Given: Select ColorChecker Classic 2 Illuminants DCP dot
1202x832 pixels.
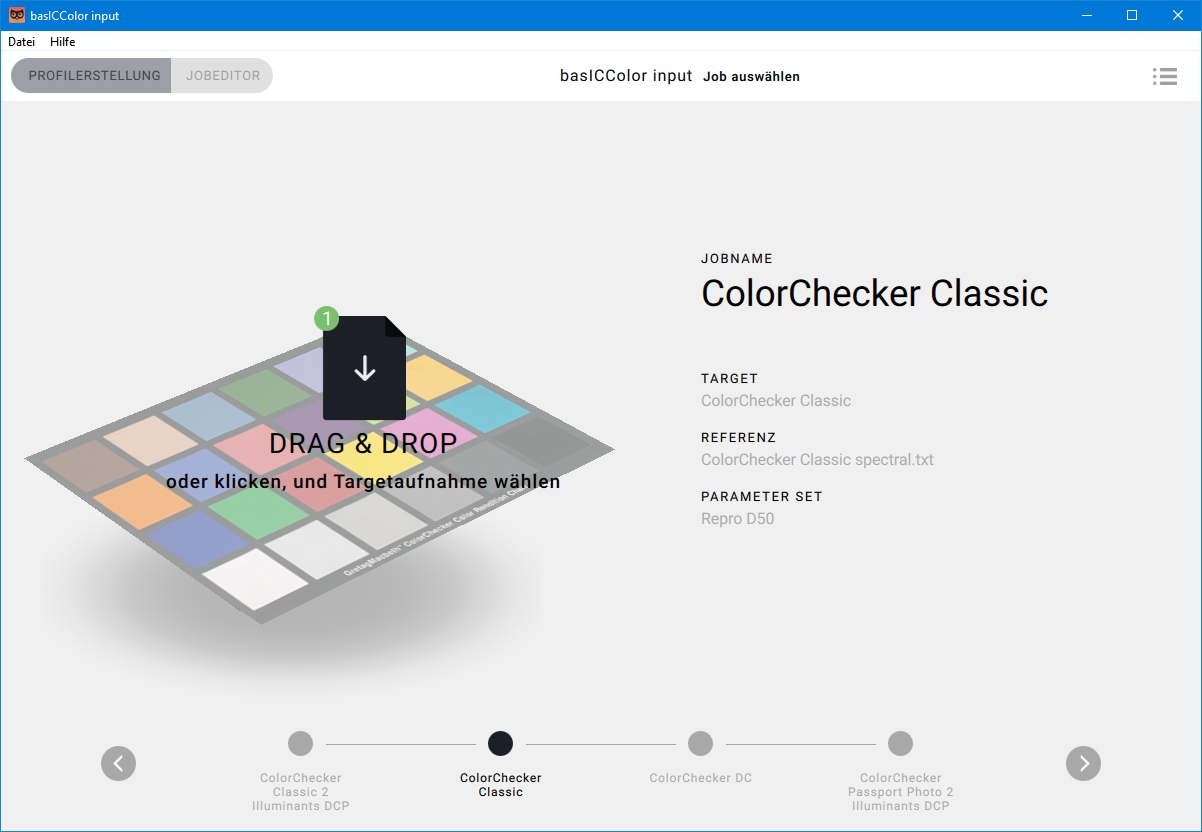Looking at the screenshot, I should 300,743.
